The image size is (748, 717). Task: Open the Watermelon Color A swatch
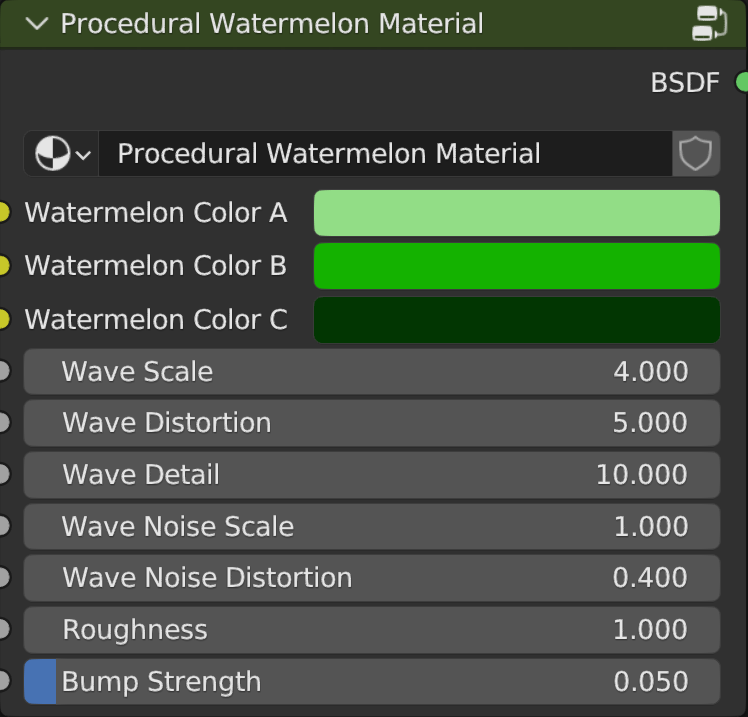coord(516,213)
